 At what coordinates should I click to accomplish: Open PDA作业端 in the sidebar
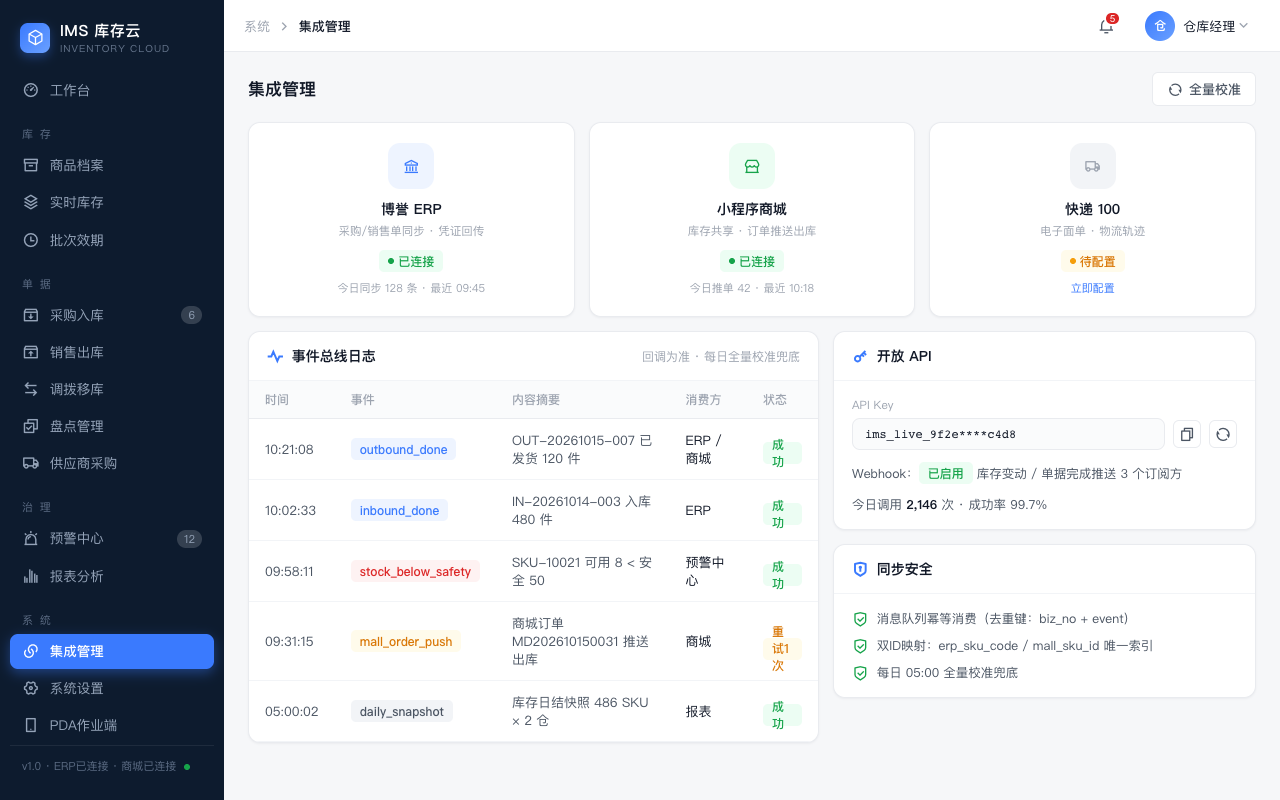coord(112,725)
